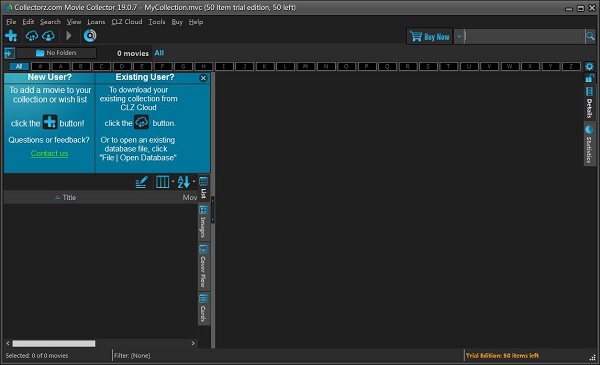Click the Contact us link

click(x=49, y=153)
